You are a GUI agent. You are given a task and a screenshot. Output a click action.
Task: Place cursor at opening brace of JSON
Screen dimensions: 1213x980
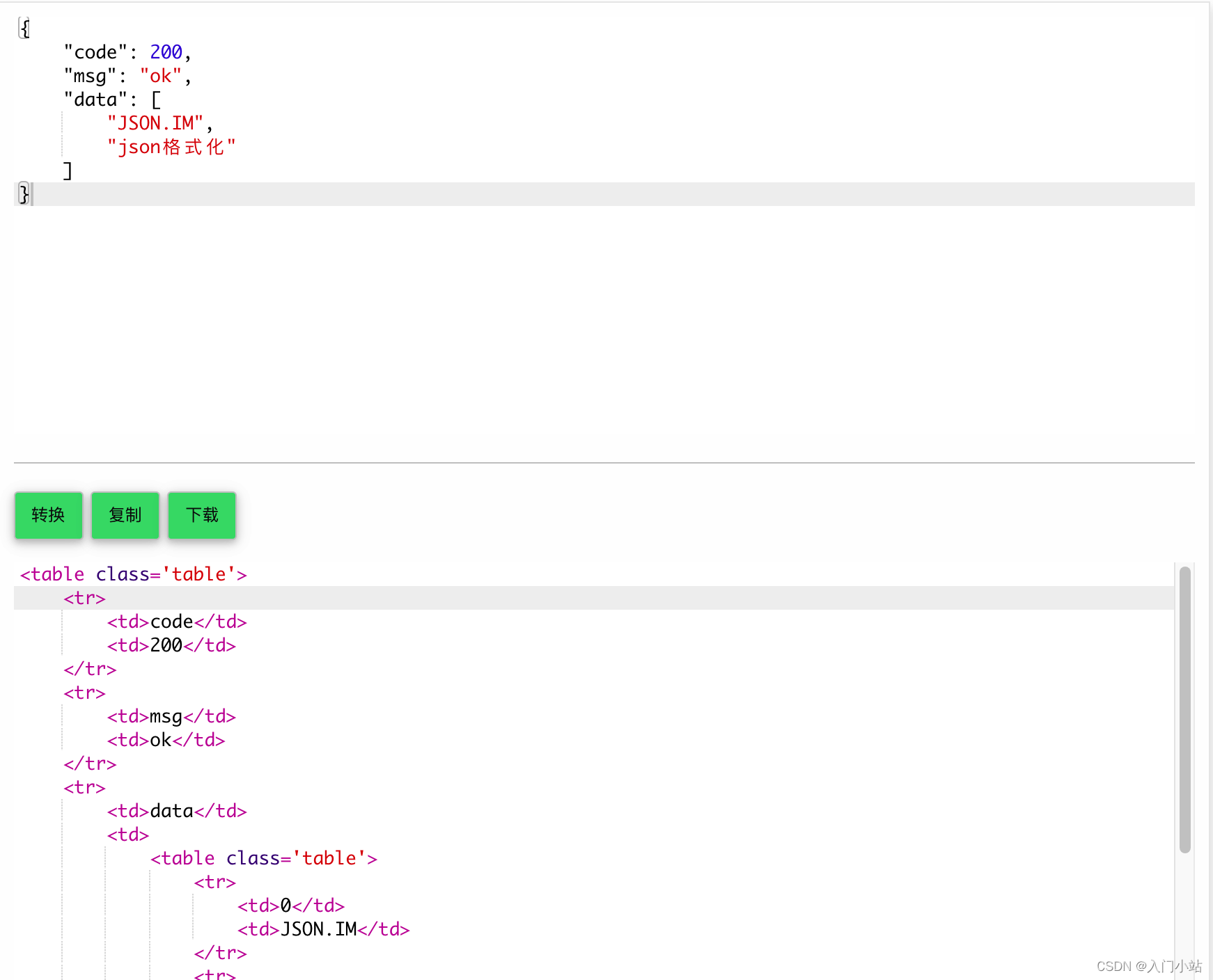24,29
